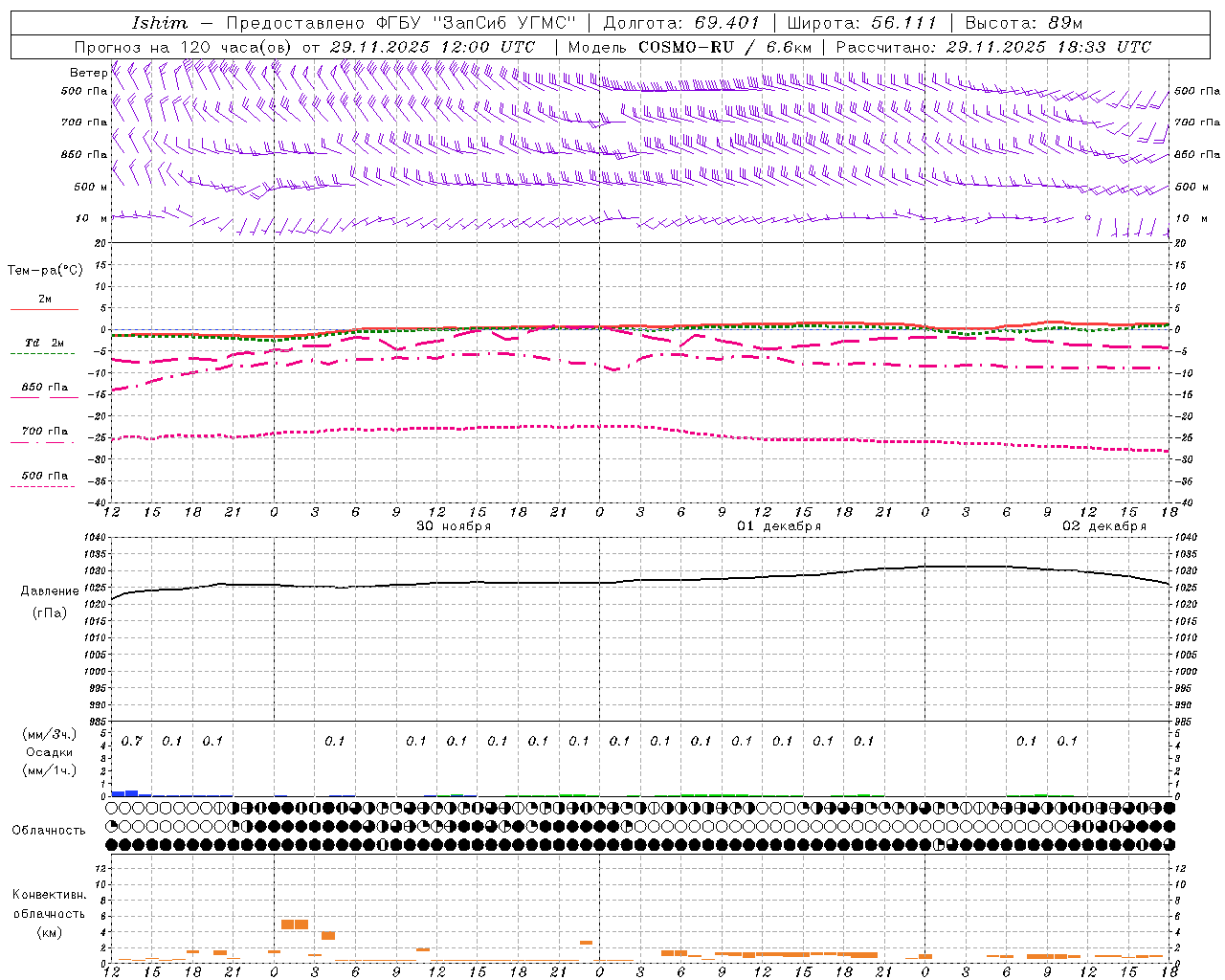This screenshot has height=980, width=1225.
Task: Click the model name "COSMO-RU / 6.6км"
Action: [x=724, y=47]
